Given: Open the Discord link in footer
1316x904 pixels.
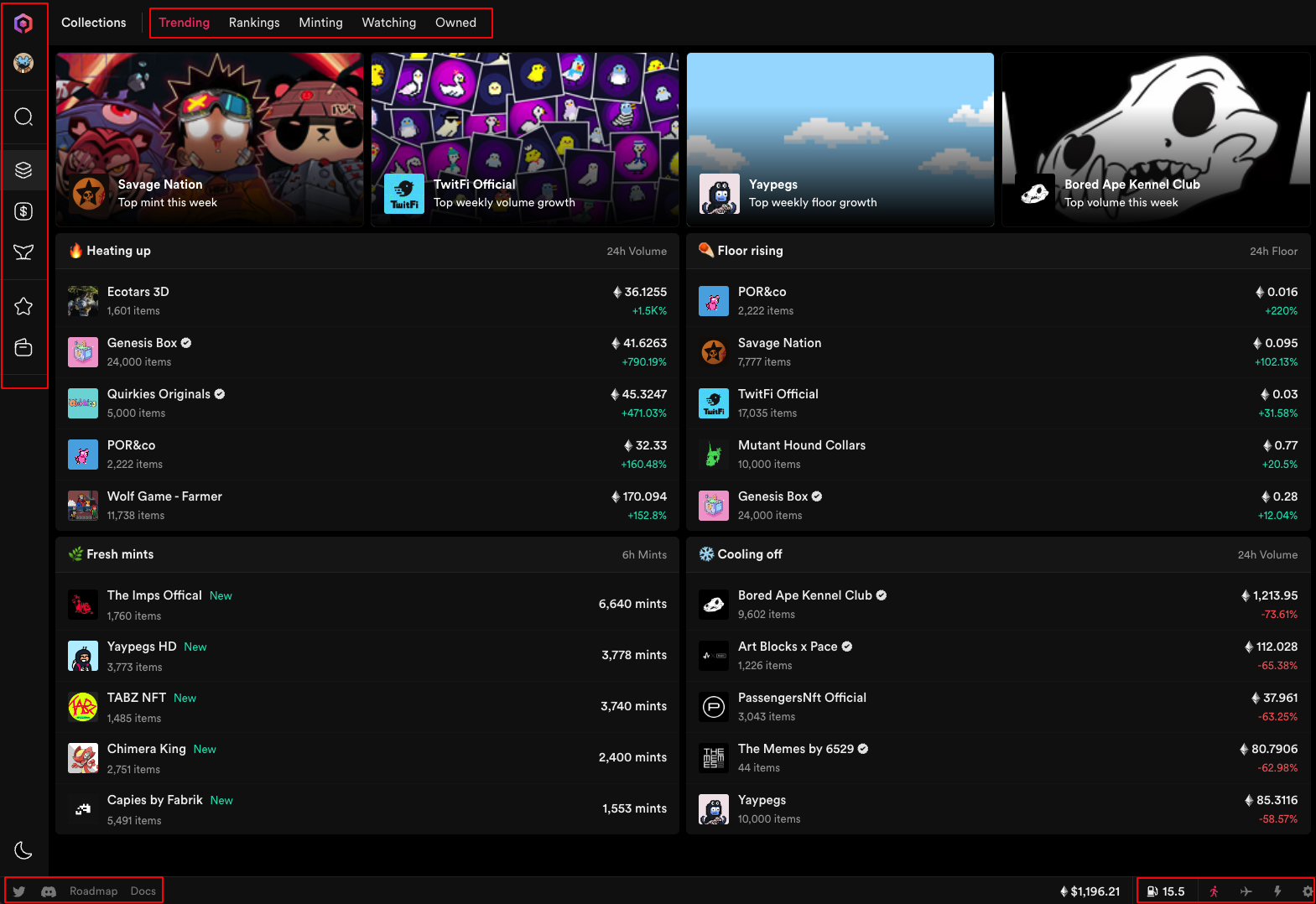Looking at the screenshot, I should [49, 891].
